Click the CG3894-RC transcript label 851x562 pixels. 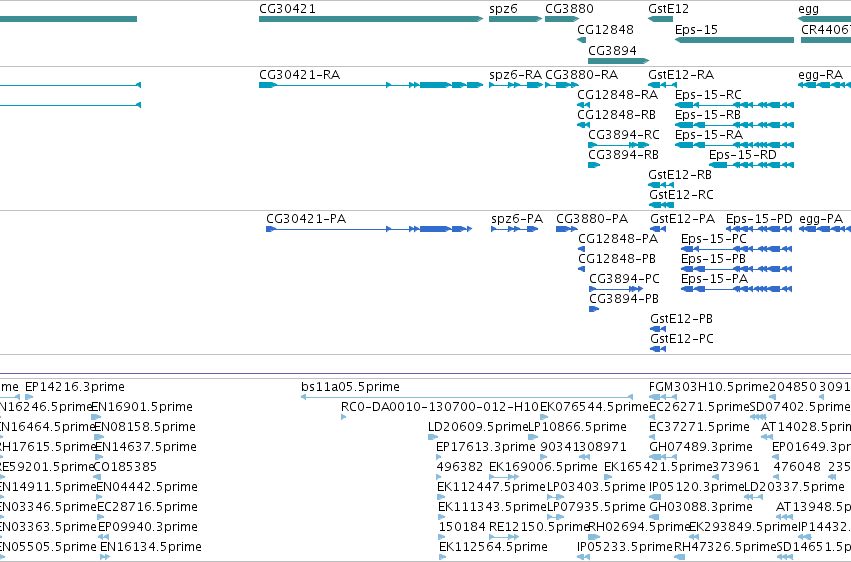[x=624, y=135]
